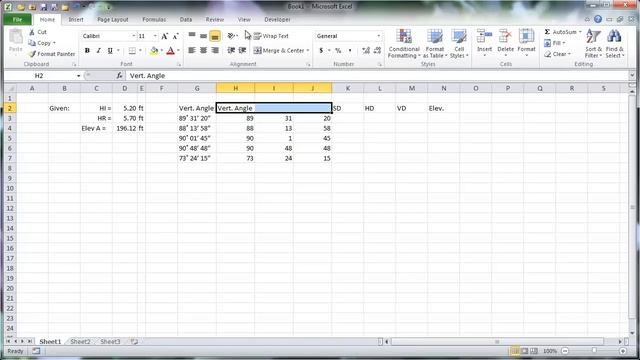Open the Calibri font name dropdown
Viewport: 640px width, 360px height.
[133, 36]
